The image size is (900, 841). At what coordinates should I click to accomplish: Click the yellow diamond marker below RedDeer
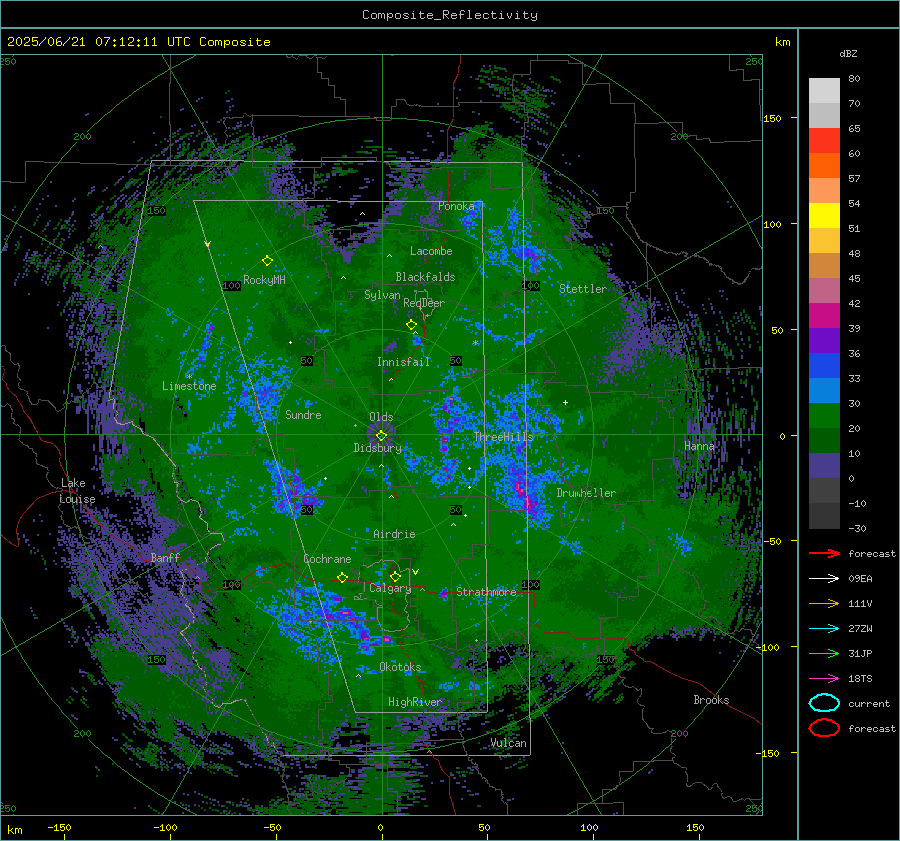[x=411, y=325]
